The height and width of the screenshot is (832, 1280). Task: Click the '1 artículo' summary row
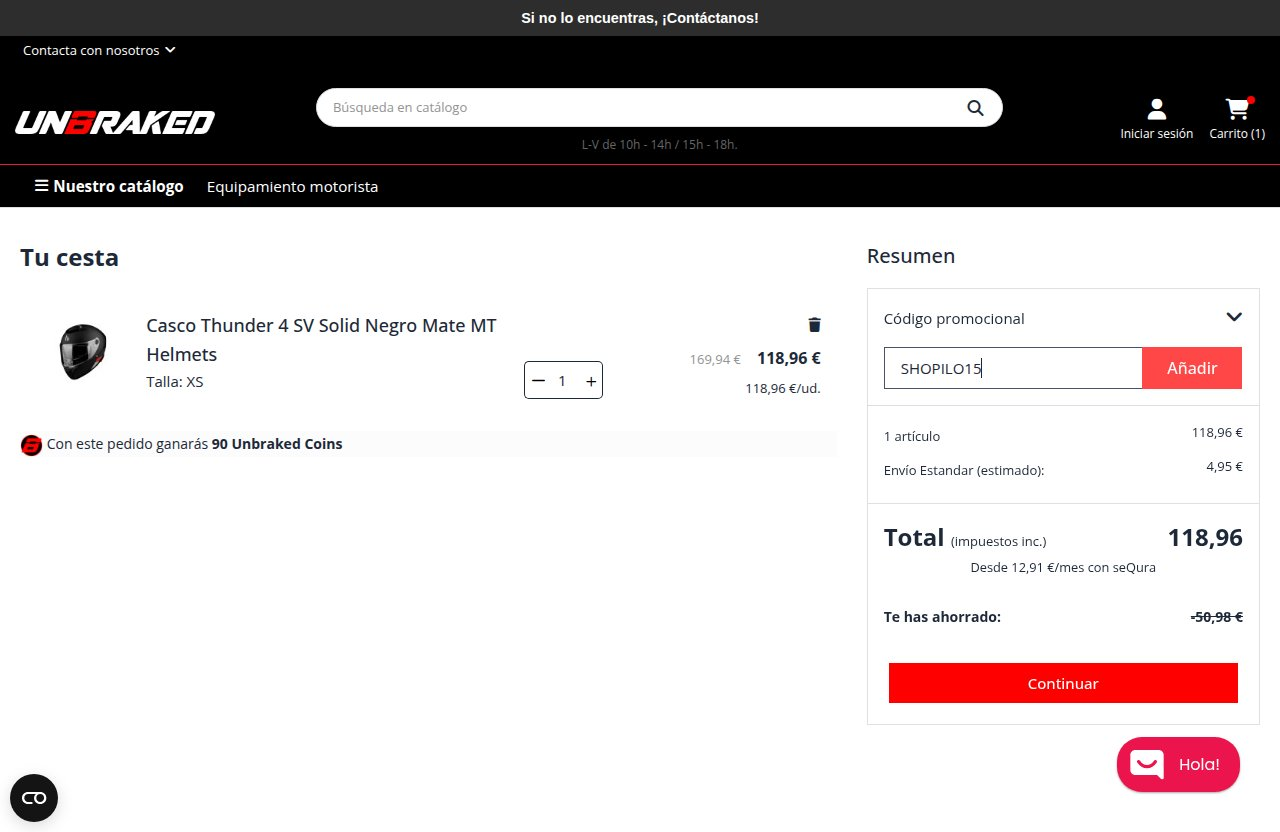[912, 437]
